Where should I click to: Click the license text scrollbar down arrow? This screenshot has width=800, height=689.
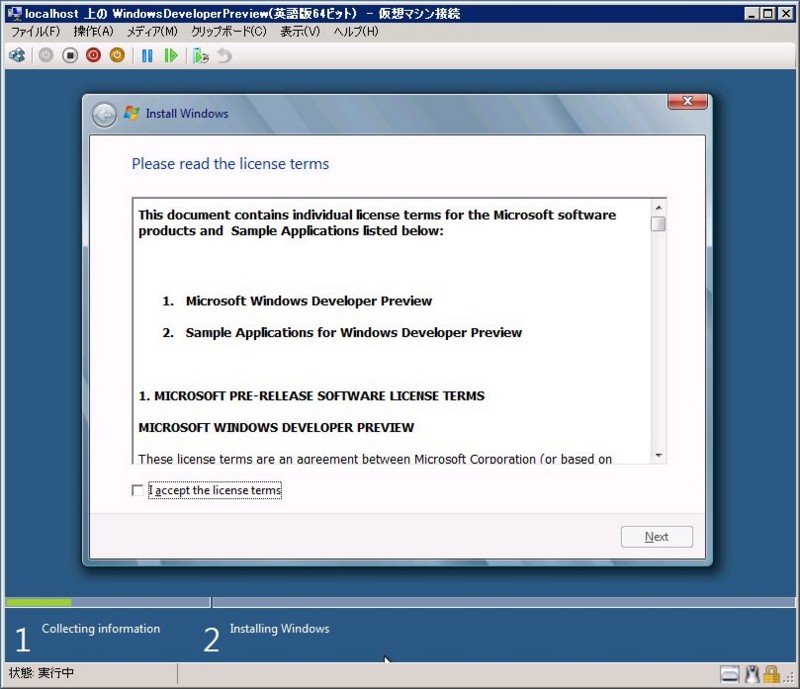click(659, 455)
